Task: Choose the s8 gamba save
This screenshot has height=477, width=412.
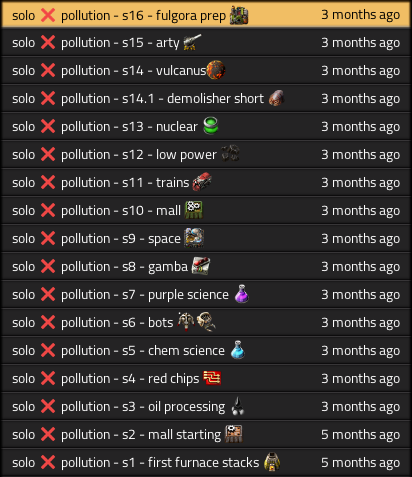Action: (x=206, y=266)
